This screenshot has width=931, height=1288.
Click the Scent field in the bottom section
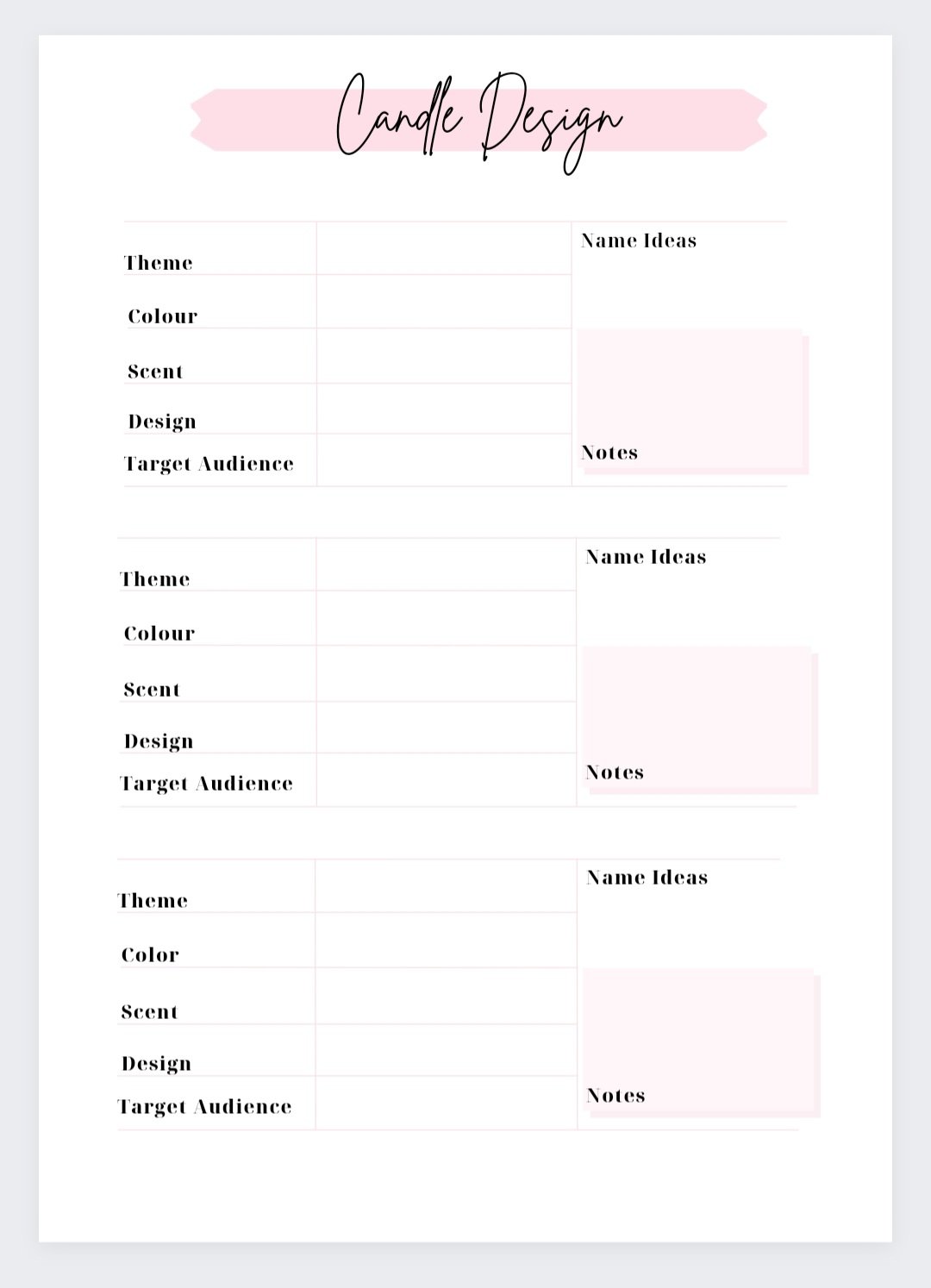coord(445,996)
